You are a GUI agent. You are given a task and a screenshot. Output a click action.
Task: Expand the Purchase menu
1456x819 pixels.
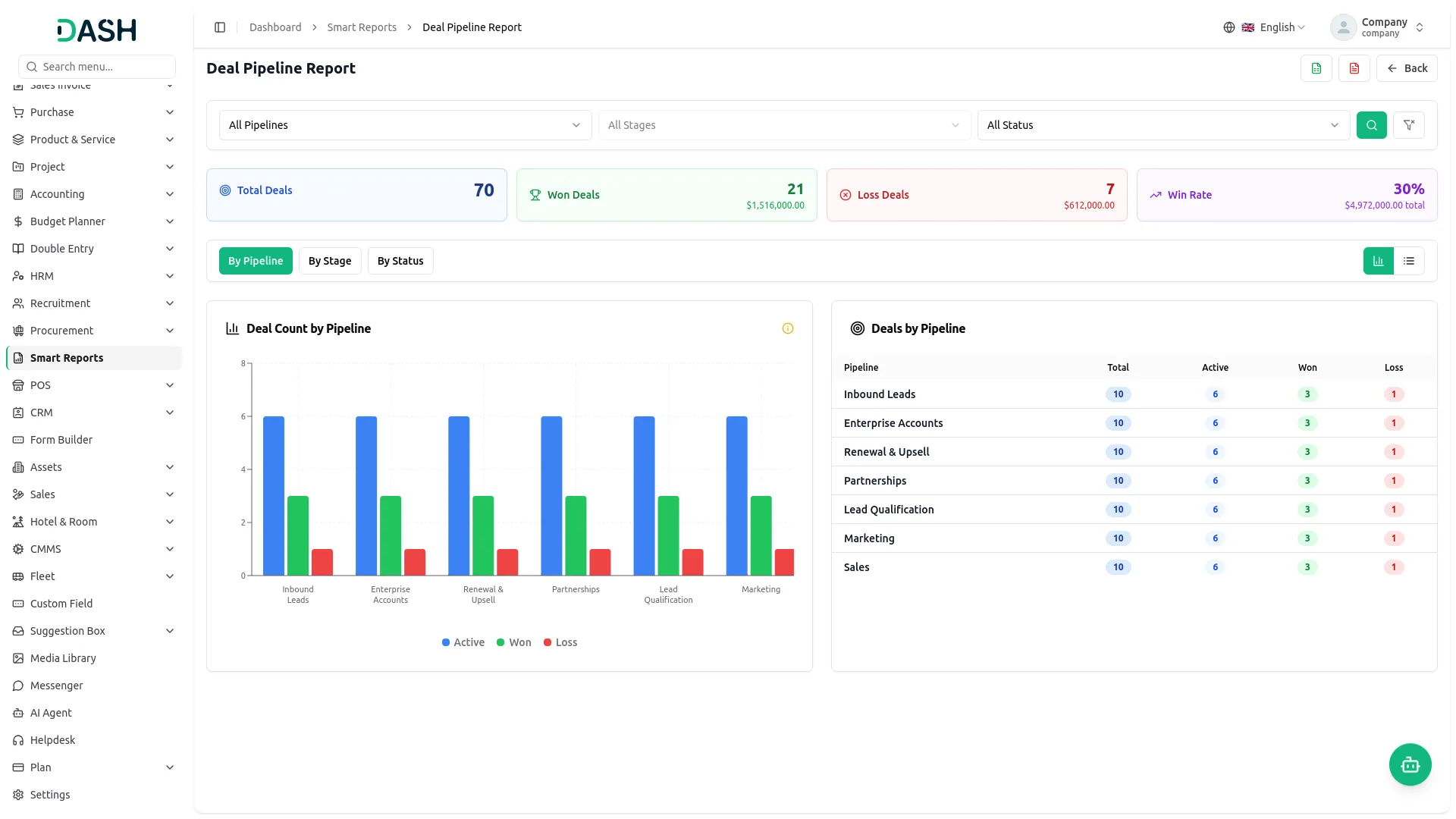coord(94,112)
